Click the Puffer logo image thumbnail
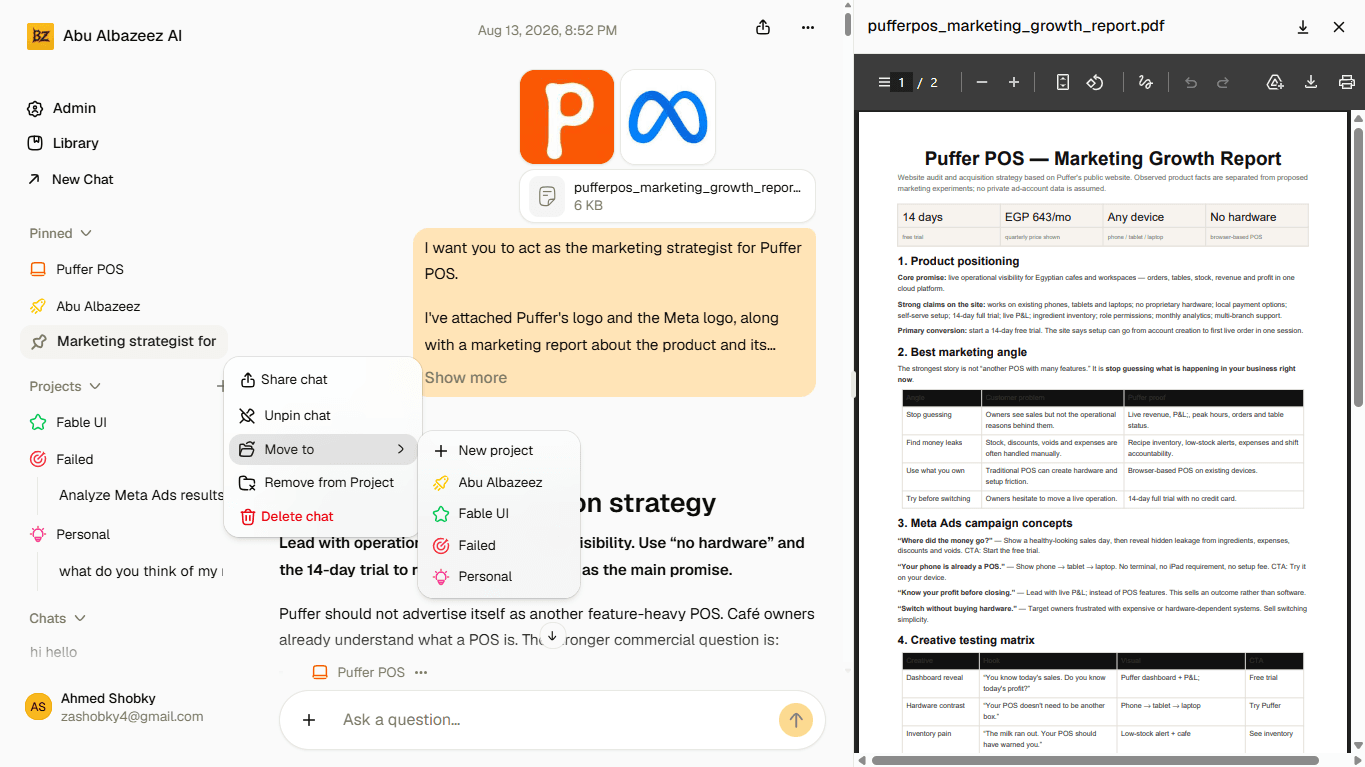This screenshot has height=767, width=1365. point(567,117)
